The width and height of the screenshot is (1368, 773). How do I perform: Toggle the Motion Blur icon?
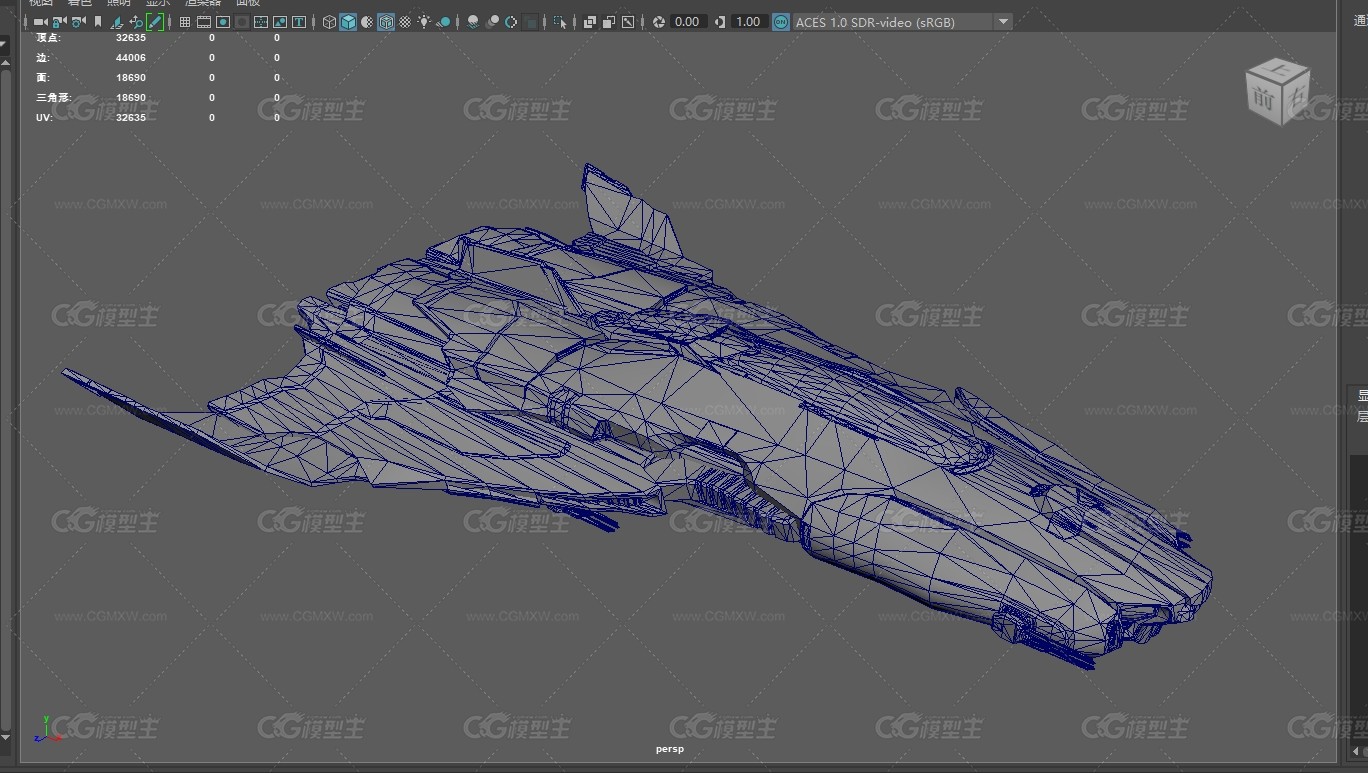[x=492, y=21]
